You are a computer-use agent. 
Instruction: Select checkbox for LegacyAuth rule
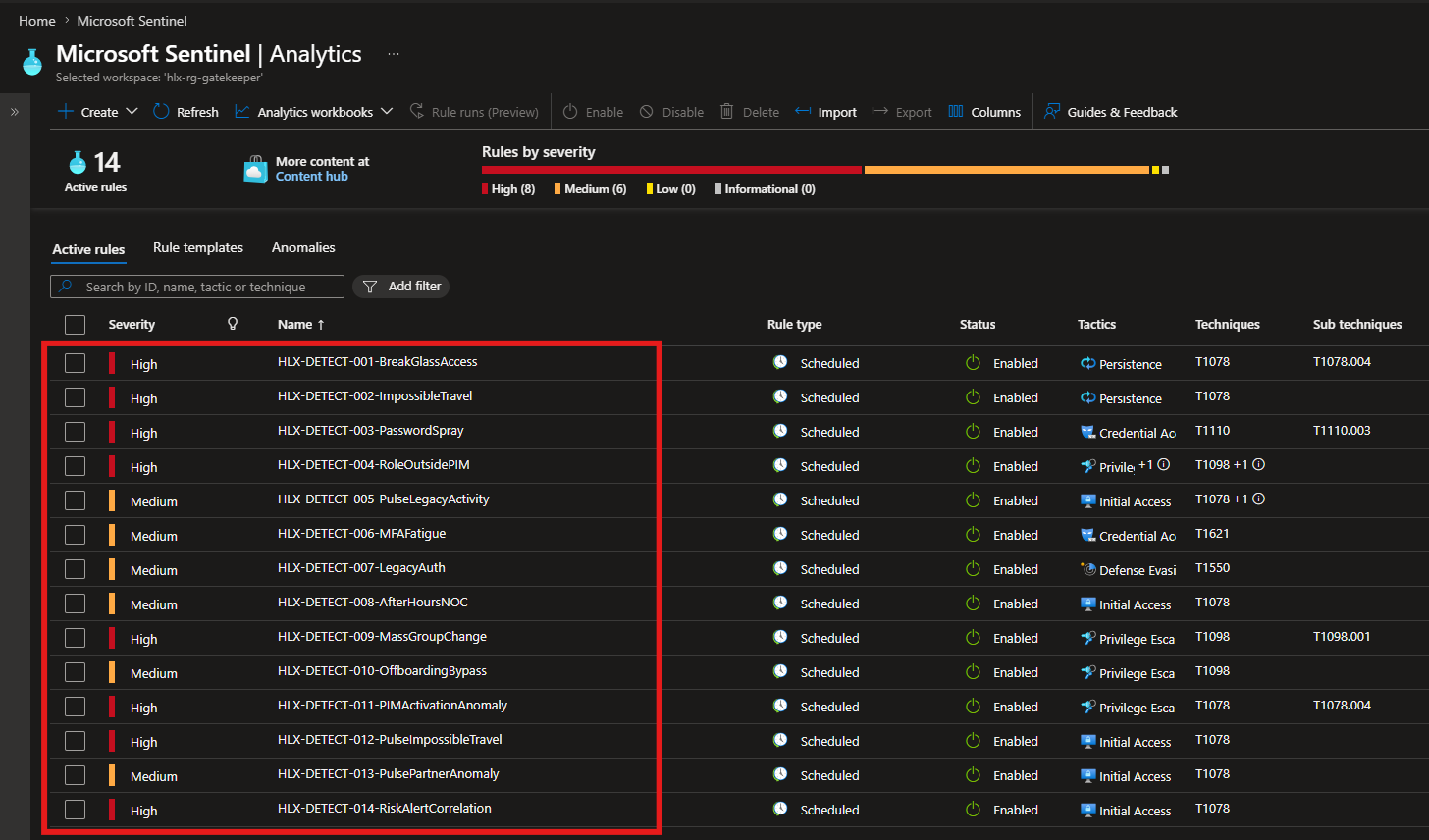75,569
